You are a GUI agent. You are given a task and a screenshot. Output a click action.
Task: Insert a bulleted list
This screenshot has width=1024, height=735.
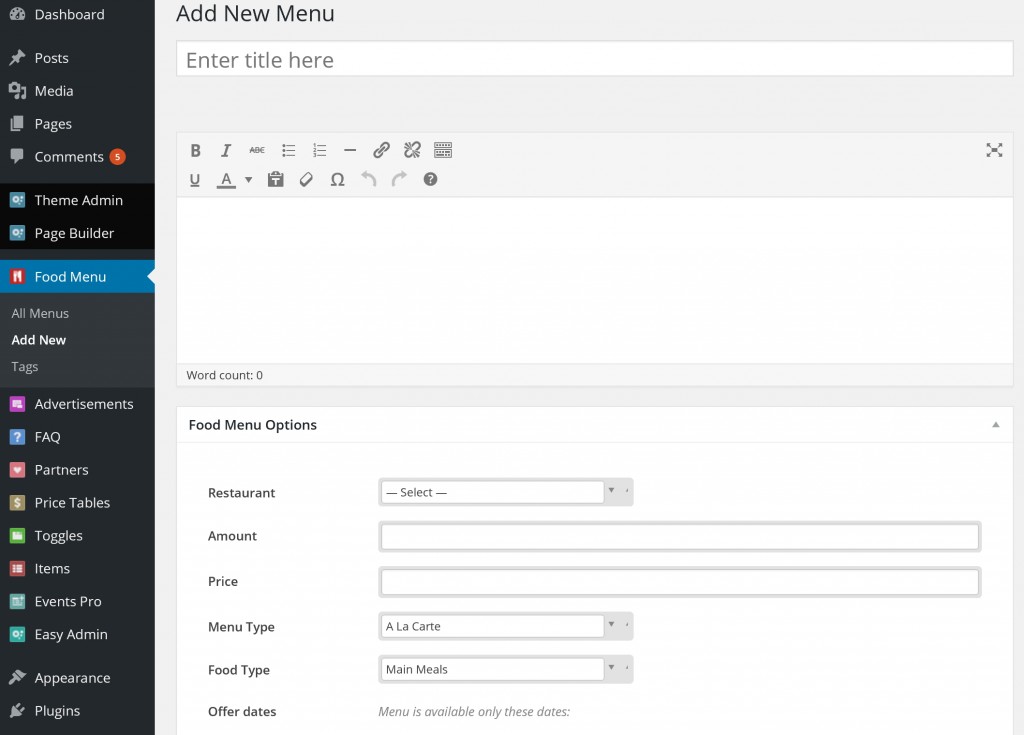(x=289, y=150)
